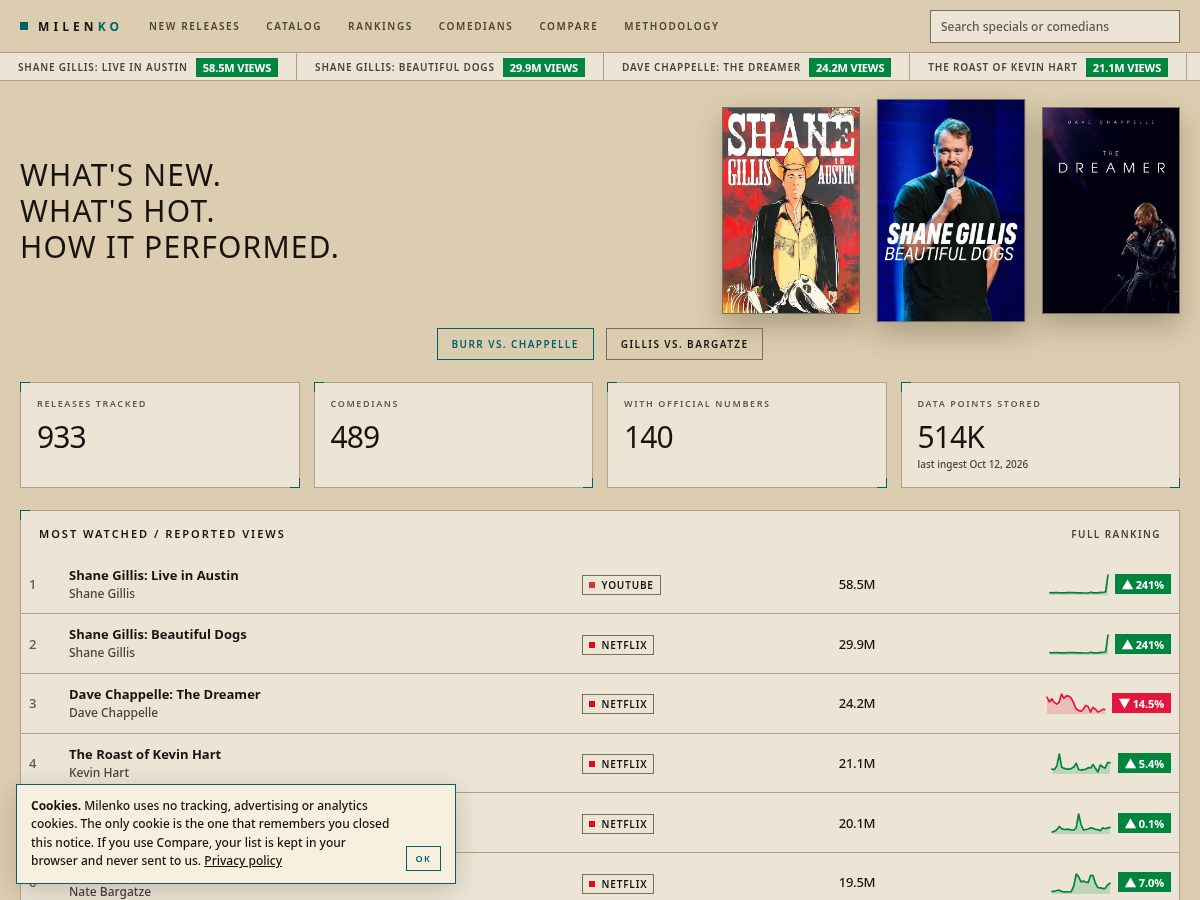Click the Beautiful Dogs row sparkline
Viewport: 1200px width, 900px height.
[x=1079, y=644]
